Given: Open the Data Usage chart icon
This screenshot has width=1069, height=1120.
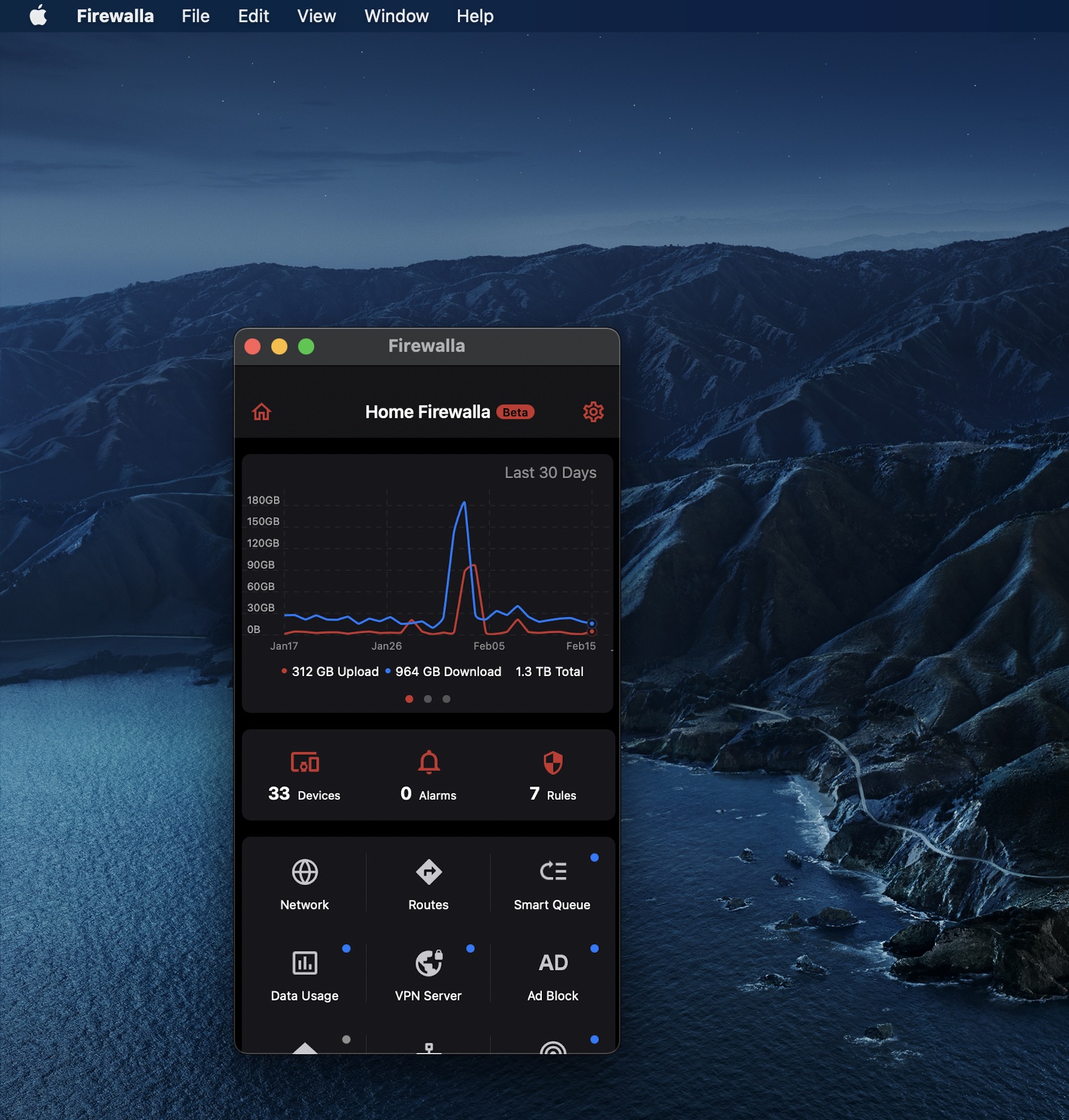Looking at the screenshot, I should tap(305, 963).
